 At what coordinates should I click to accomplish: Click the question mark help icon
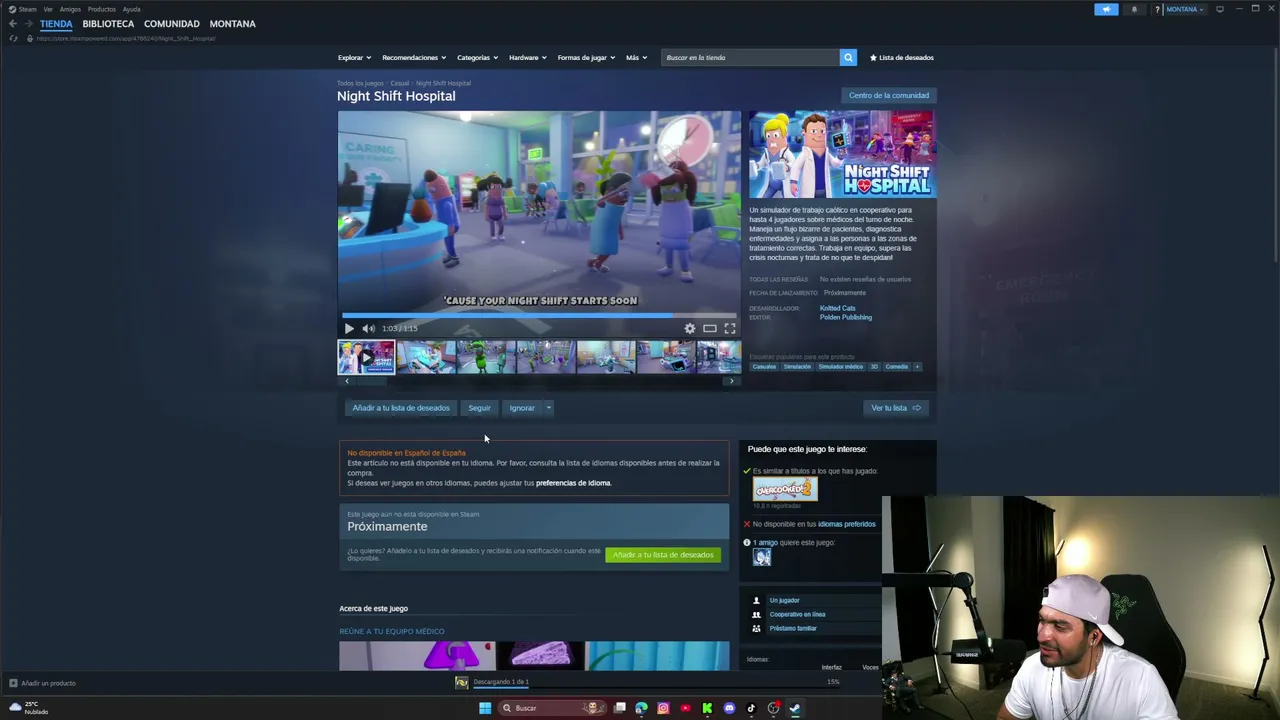(1157, 9)
